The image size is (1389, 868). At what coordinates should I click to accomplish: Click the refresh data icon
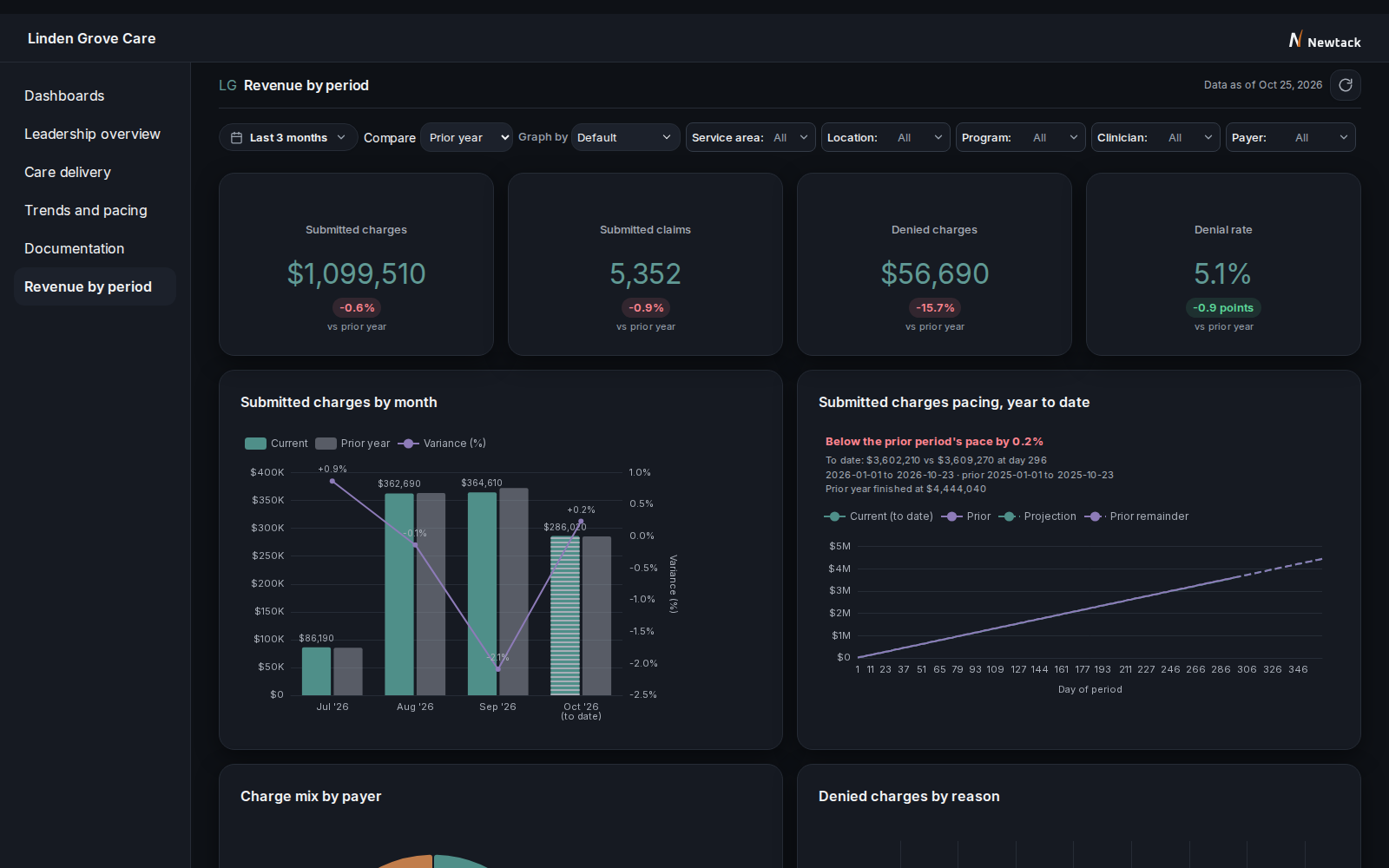click(1346, 85)
